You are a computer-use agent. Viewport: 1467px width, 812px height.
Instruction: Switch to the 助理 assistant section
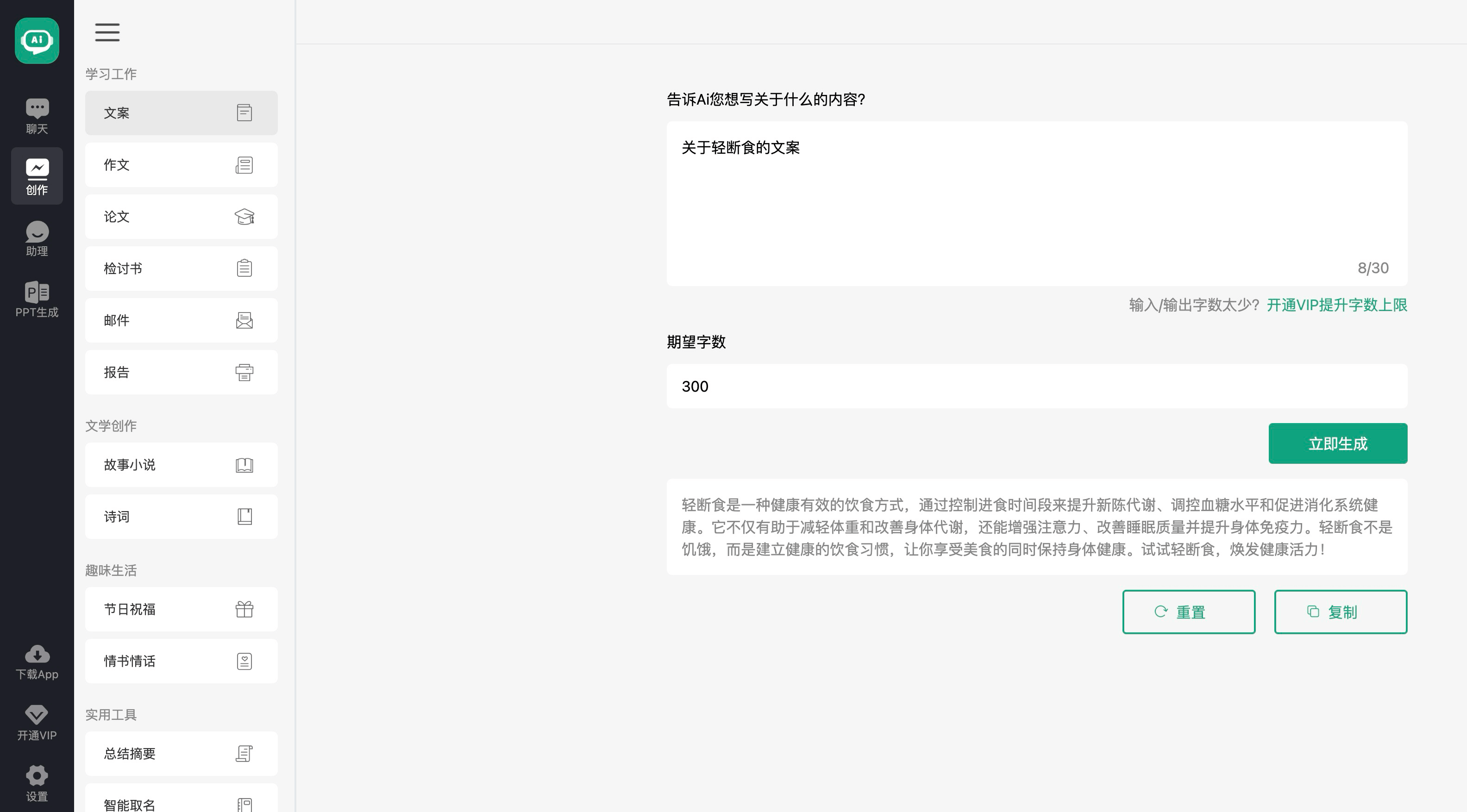tap(37, 238)
